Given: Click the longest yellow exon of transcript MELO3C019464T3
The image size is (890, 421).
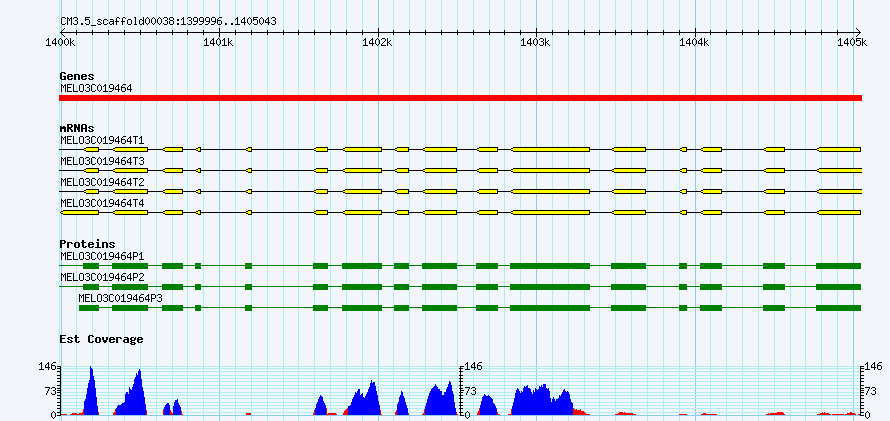Looking at the screenshot, I should 551,170.
